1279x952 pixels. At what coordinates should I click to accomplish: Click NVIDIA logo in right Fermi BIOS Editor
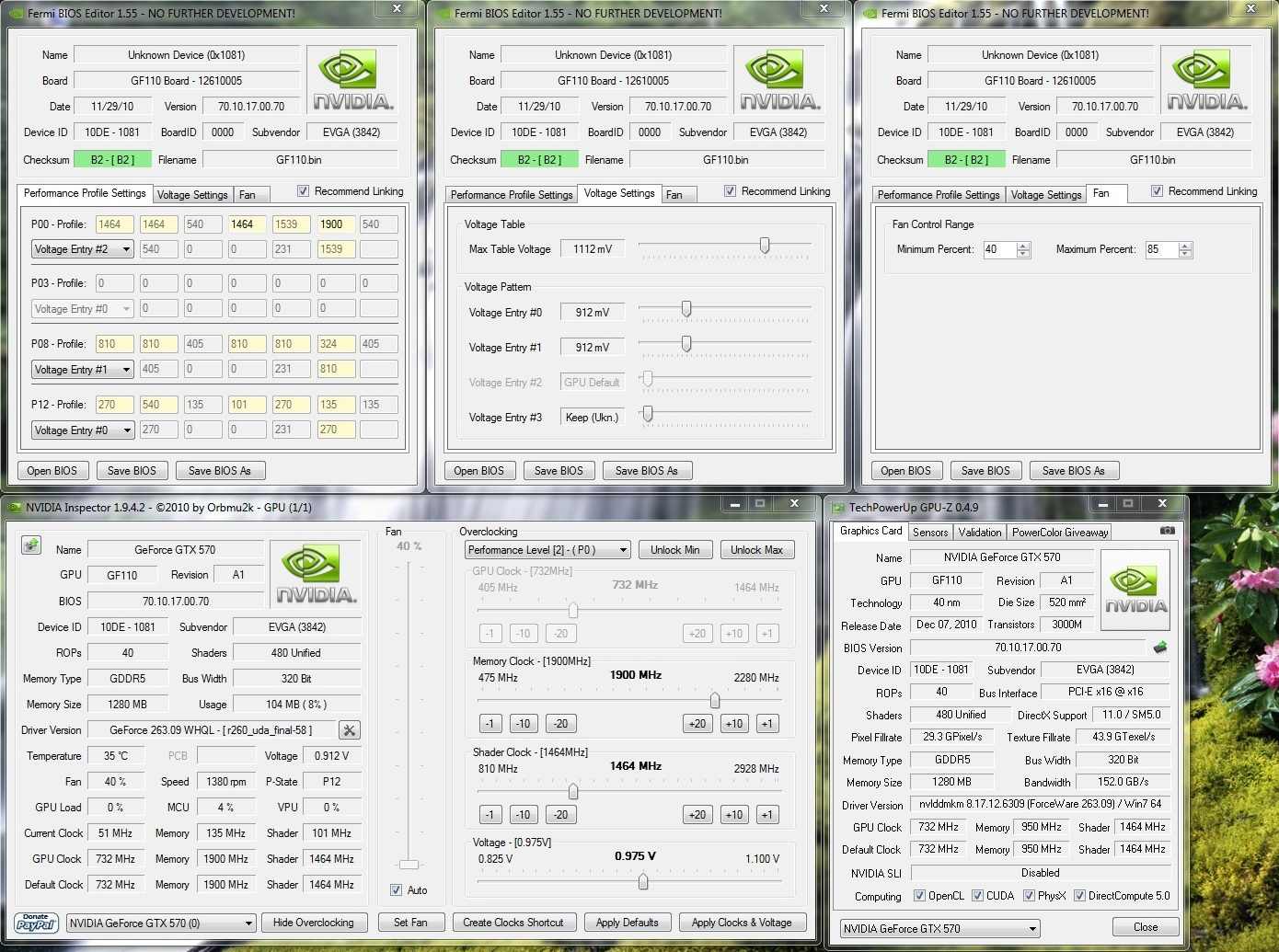(1207, 81)
